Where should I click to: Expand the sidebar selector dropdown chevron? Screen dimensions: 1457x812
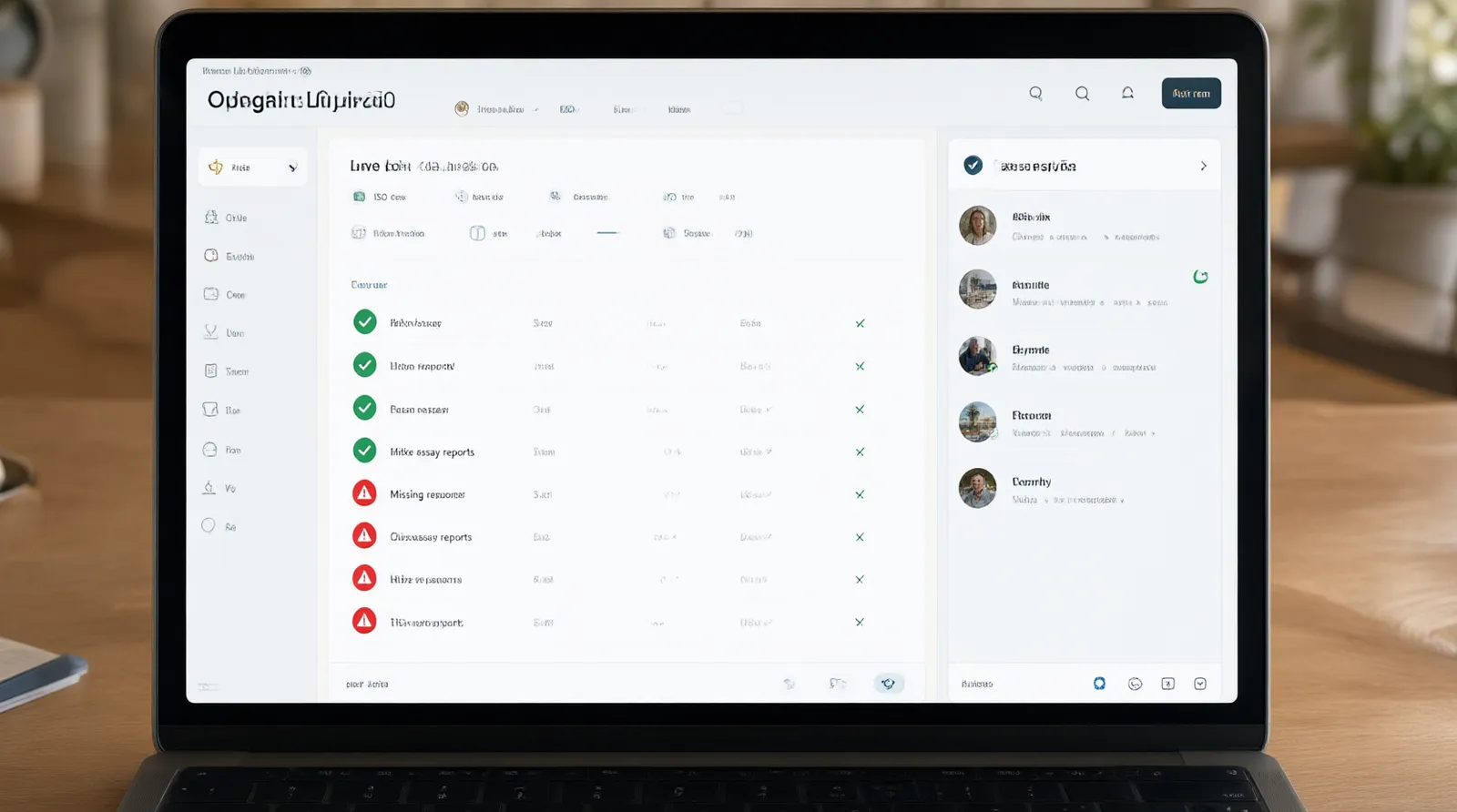coord(292,167)
